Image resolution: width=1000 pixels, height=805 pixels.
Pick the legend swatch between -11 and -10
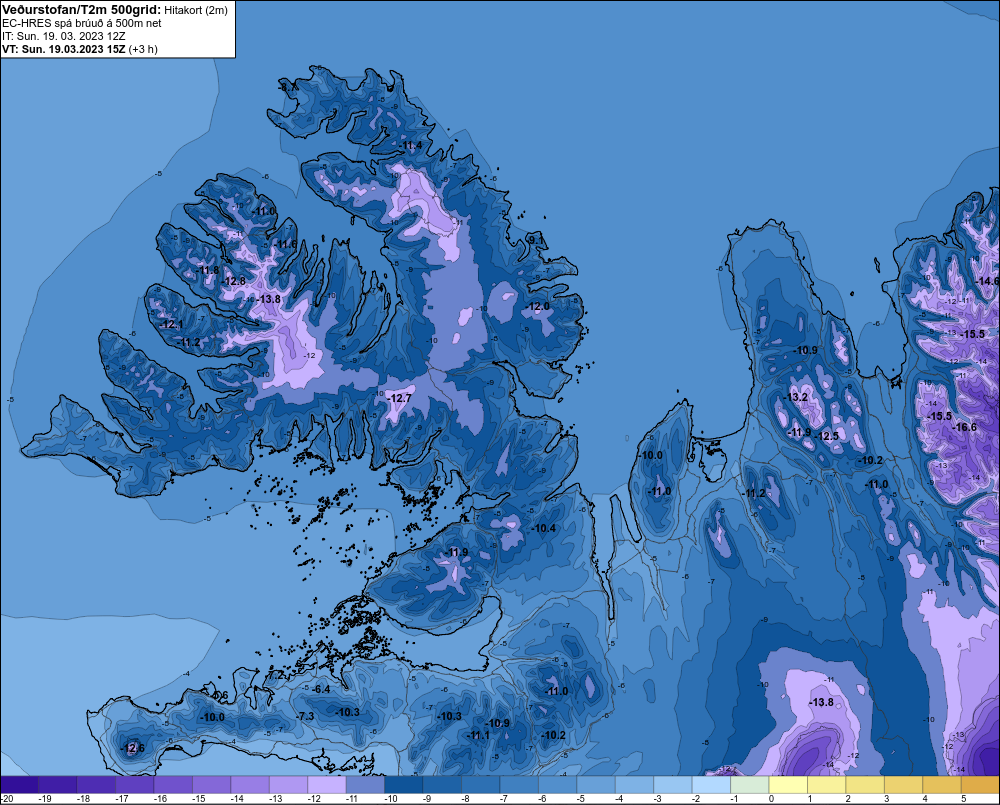point(365,785)
